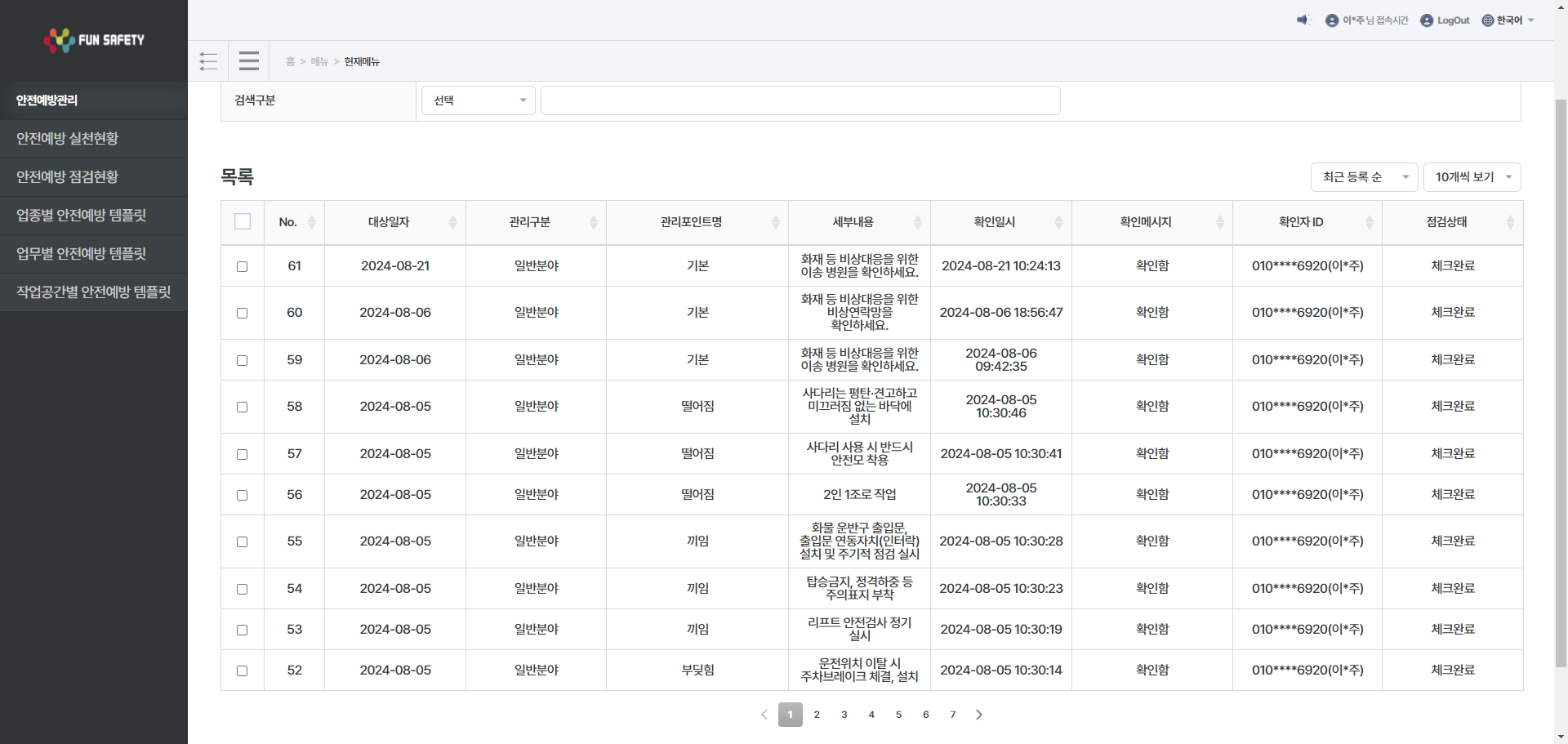Click the globe language icon

point(1488,20)
